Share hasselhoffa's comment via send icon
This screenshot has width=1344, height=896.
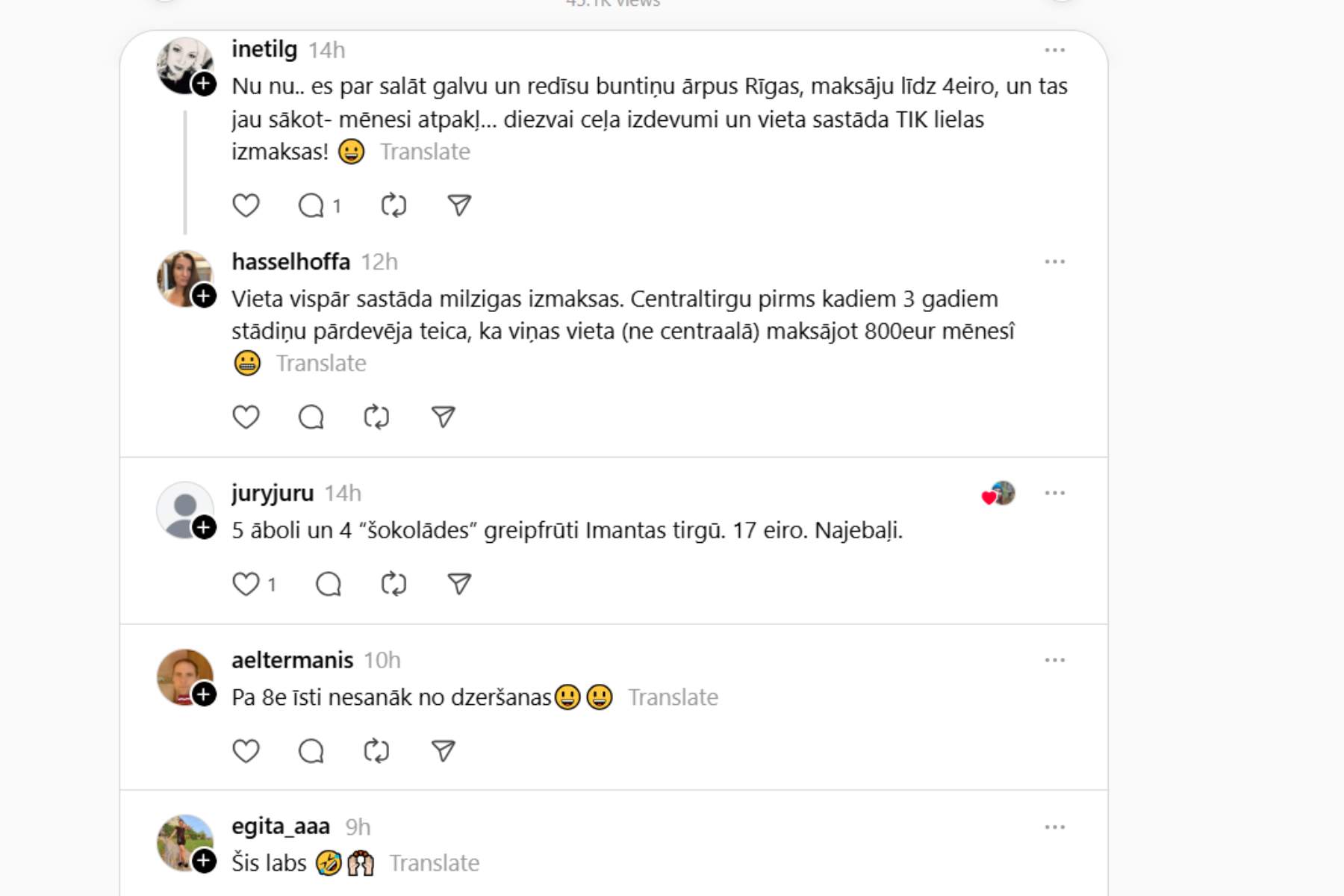[x=443, y=417]
